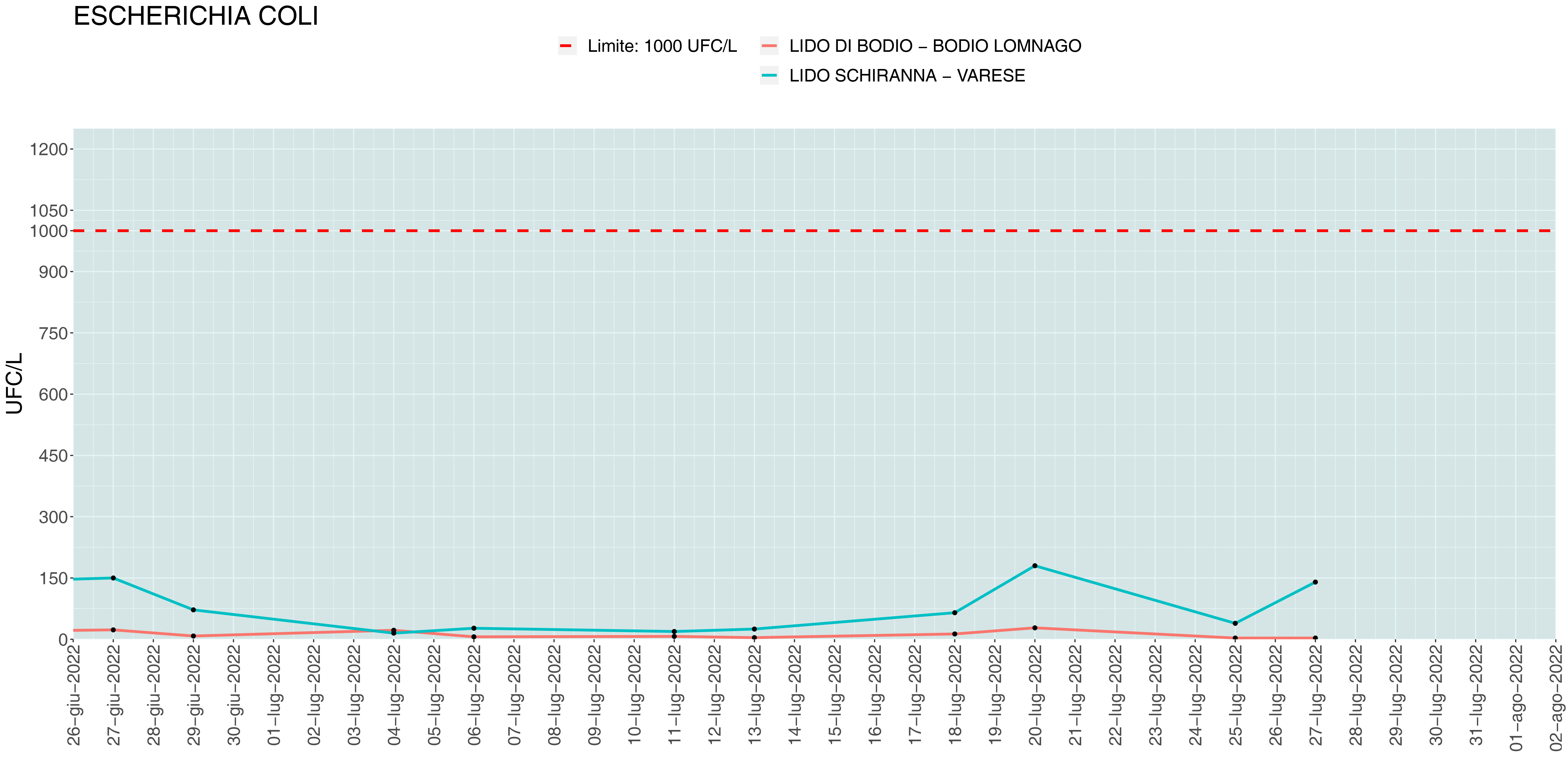Screen dimensions: 1568x781
Task: Click the Schiranna data point on 27-lug-2022
Action: (x=1316, y=582)
